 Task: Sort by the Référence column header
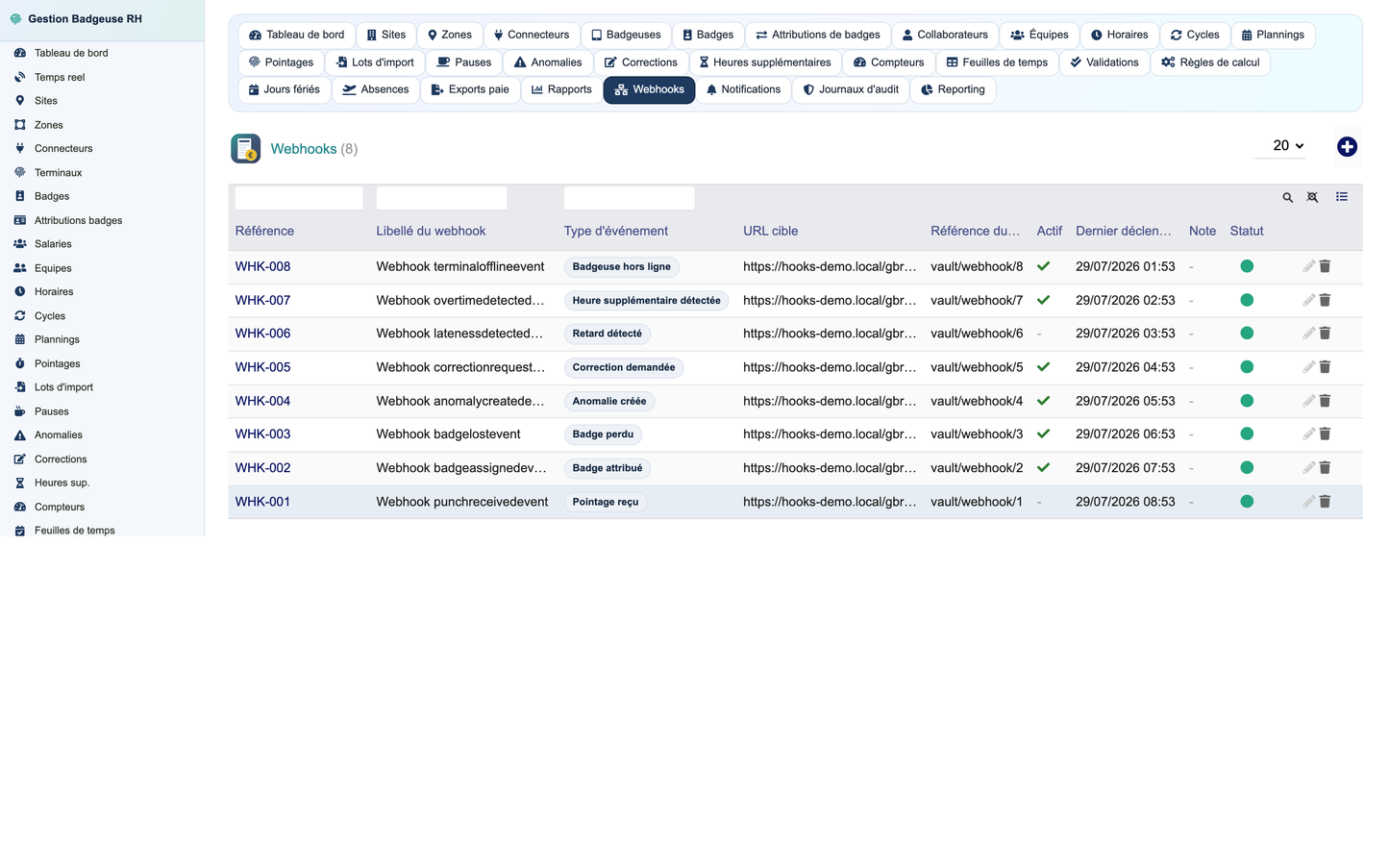264,231
